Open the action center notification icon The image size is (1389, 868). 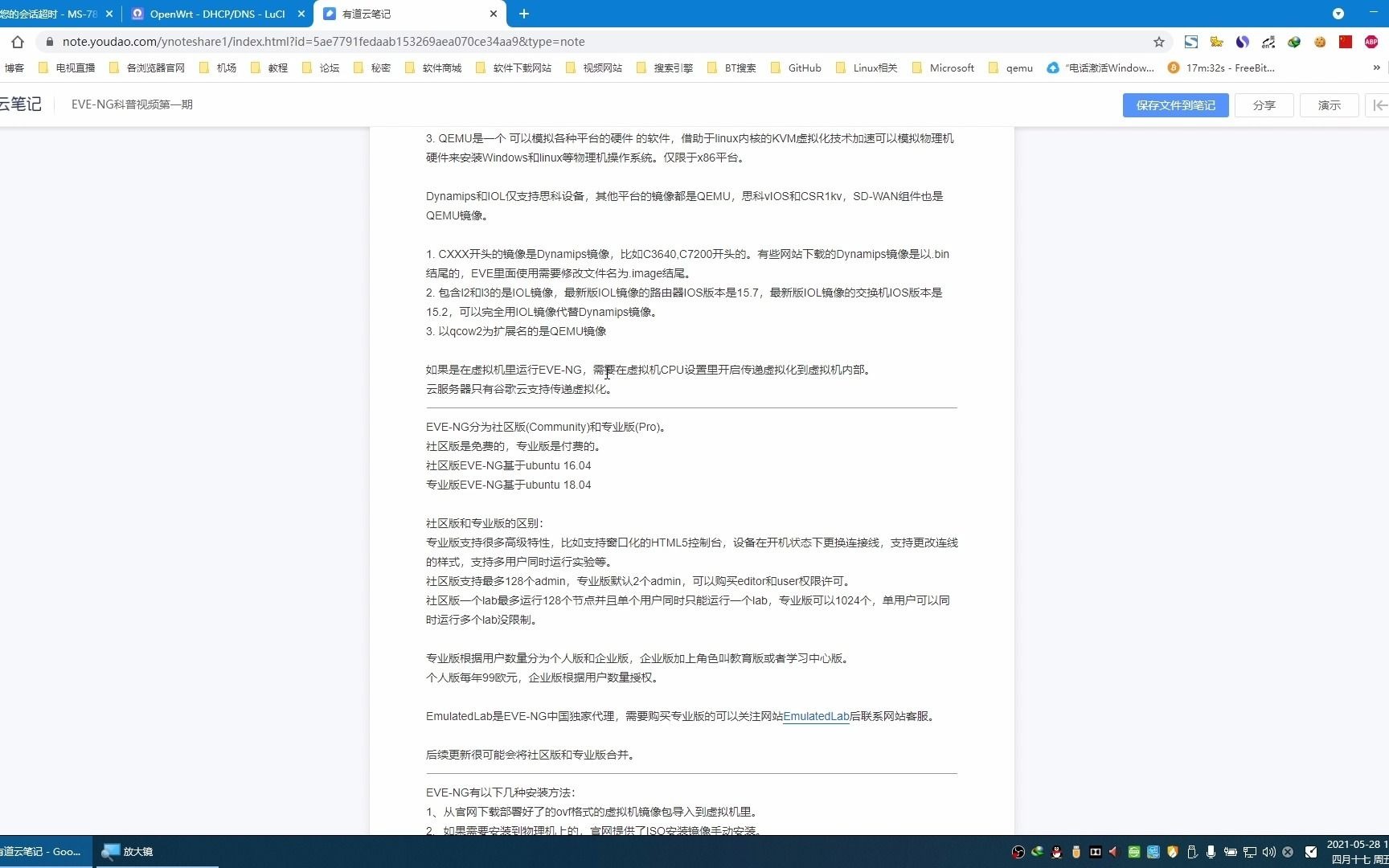point(1311,852)
